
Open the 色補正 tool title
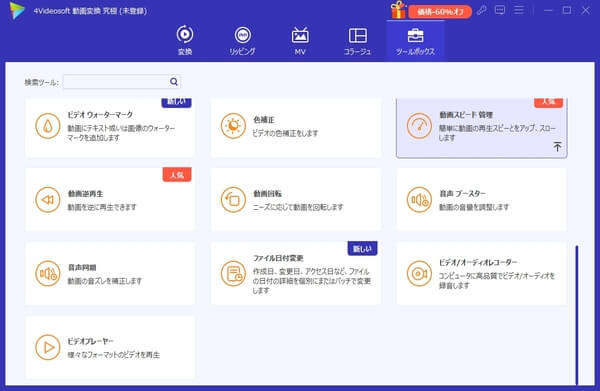[x=264, y=120]
